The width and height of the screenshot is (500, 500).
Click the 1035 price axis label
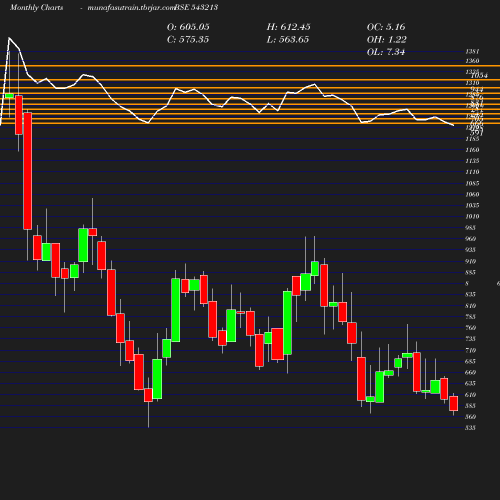[472, 205]
